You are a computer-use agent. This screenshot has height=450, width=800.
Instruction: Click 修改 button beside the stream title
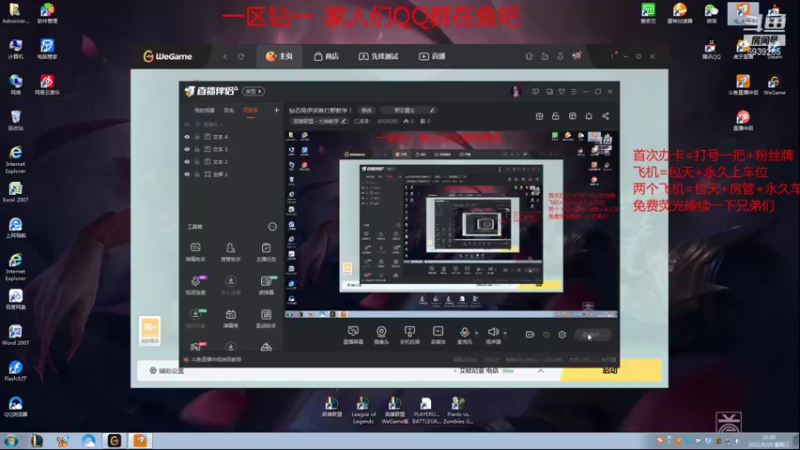[x=367, y=110]
